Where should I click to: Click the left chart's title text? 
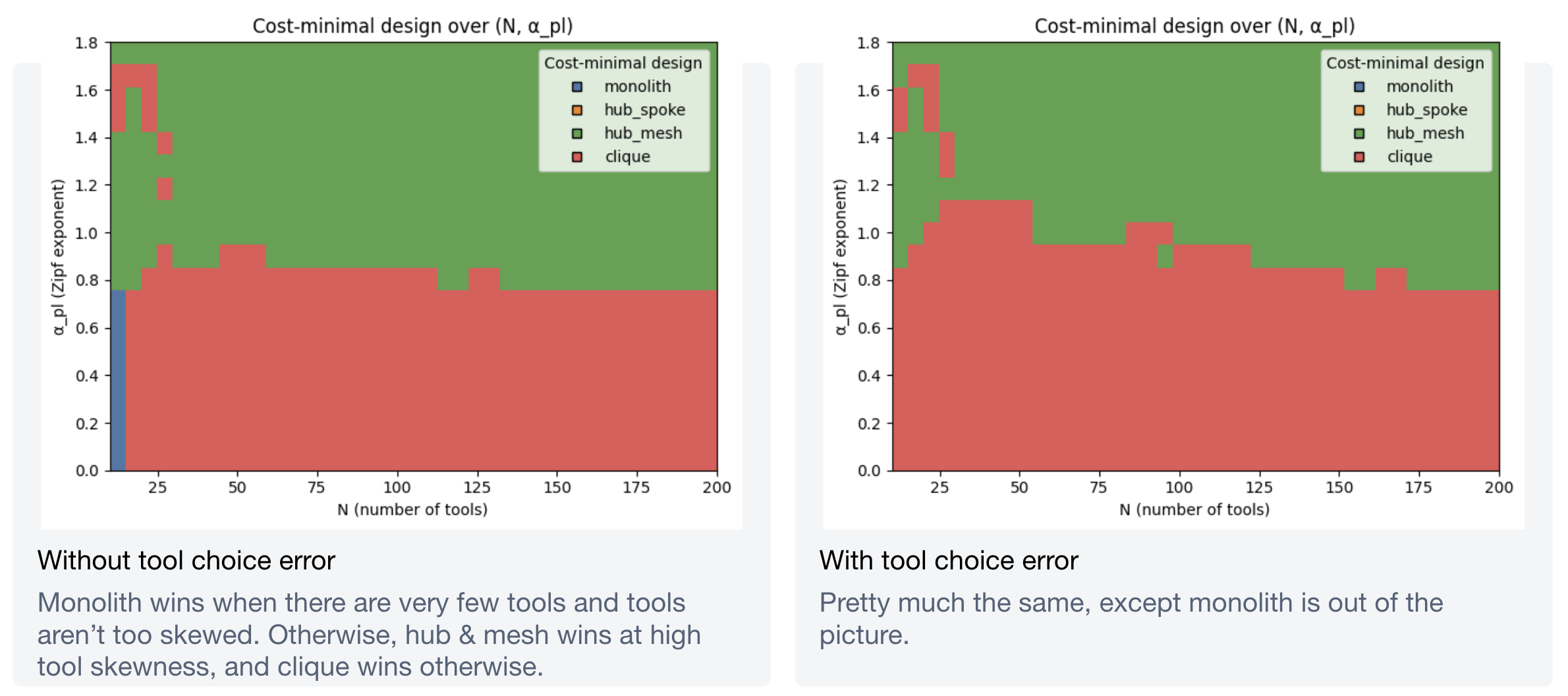[x=412, y=26]
